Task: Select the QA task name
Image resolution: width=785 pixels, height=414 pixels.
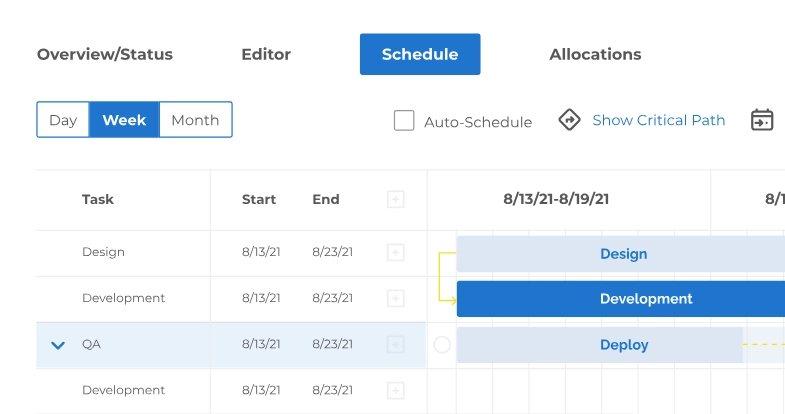Action: (x=91, y=344)
